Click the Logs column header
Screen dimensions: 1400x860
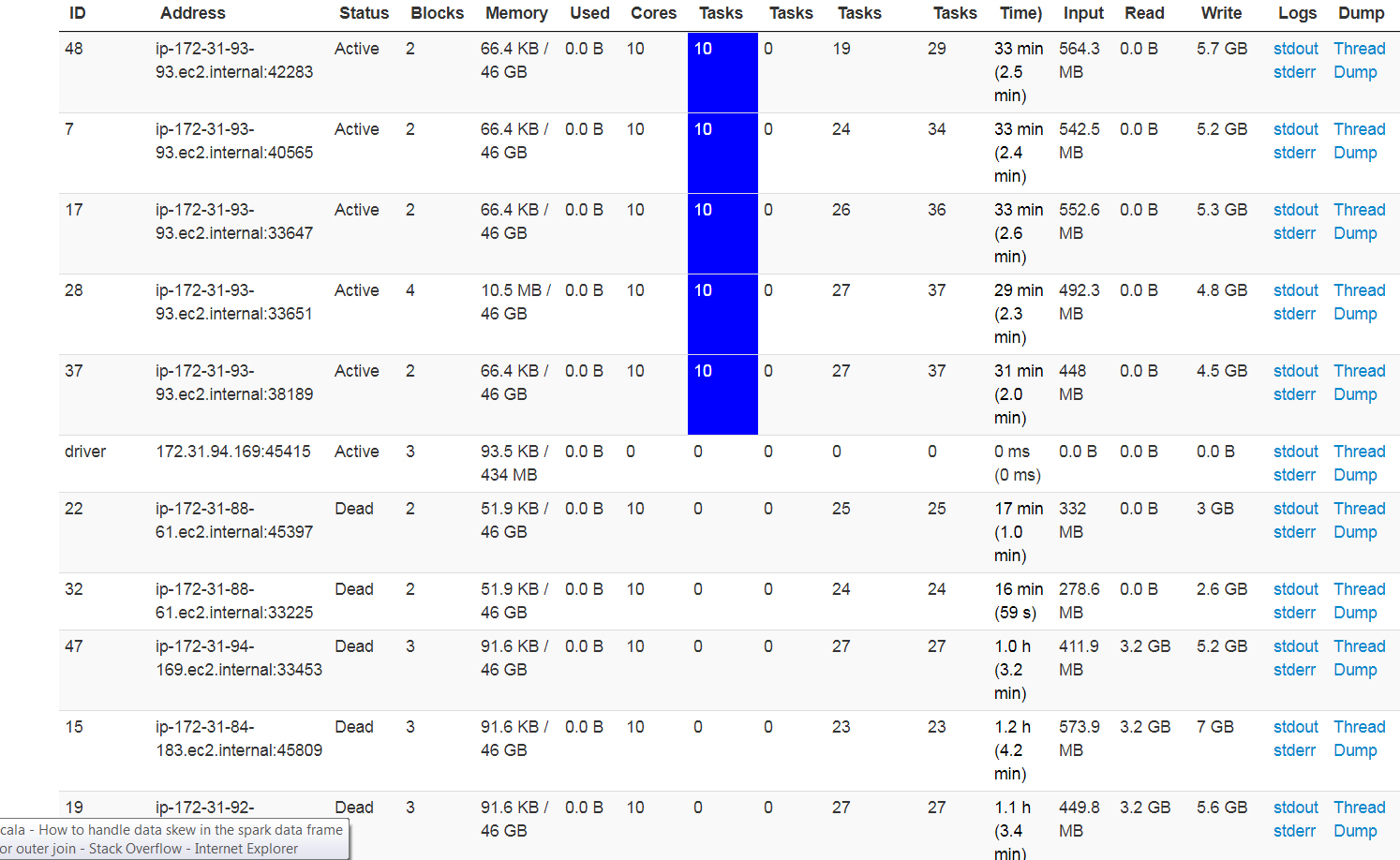point(1297,13)
